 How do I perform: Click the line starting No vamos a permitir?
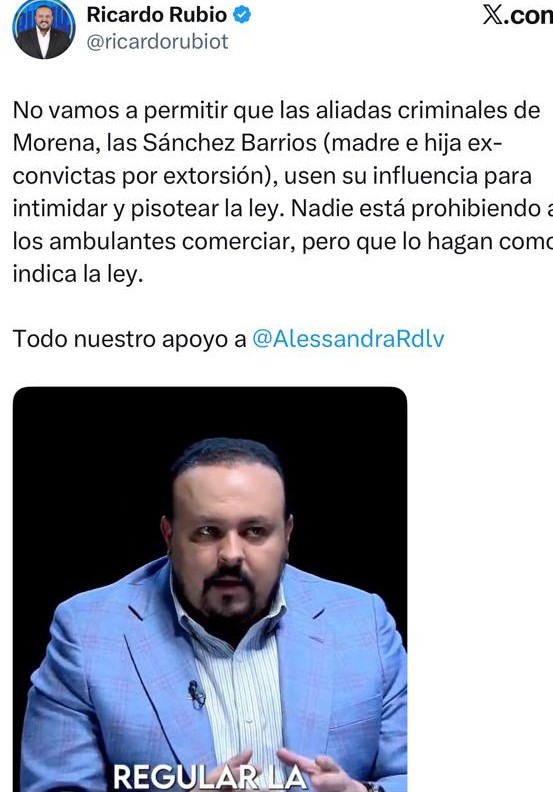click(276, 111)
